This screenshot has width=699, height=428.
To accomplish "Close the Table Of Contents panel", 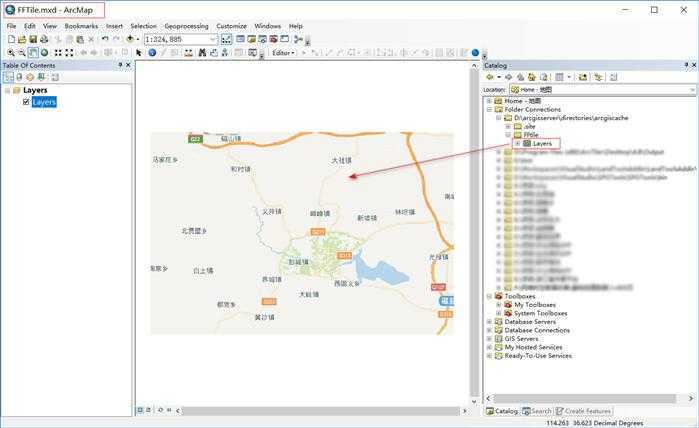I will (128, 65).
